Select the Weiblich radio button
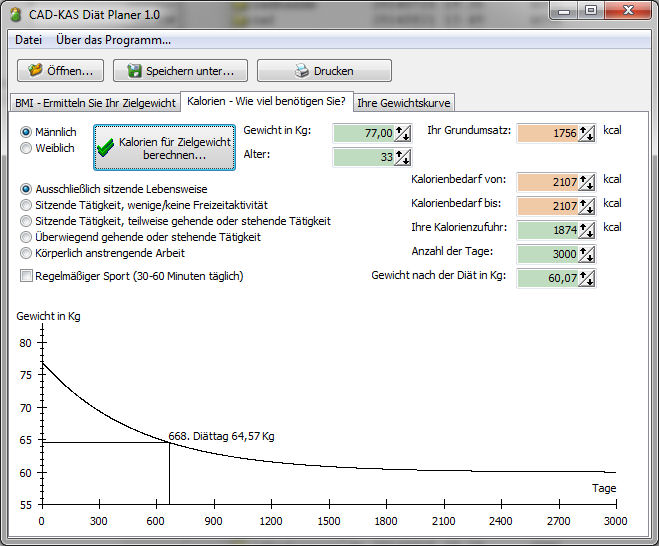The image size is (659, 546). [27, 148]
